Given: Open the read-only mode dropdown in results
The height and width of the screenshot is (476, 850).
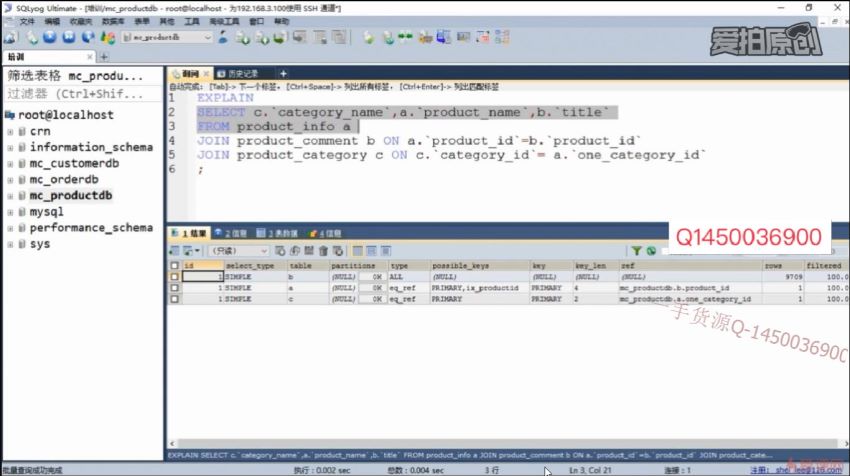Looking at the screenshot, I should pyautogui.click(x=264, y=251).
